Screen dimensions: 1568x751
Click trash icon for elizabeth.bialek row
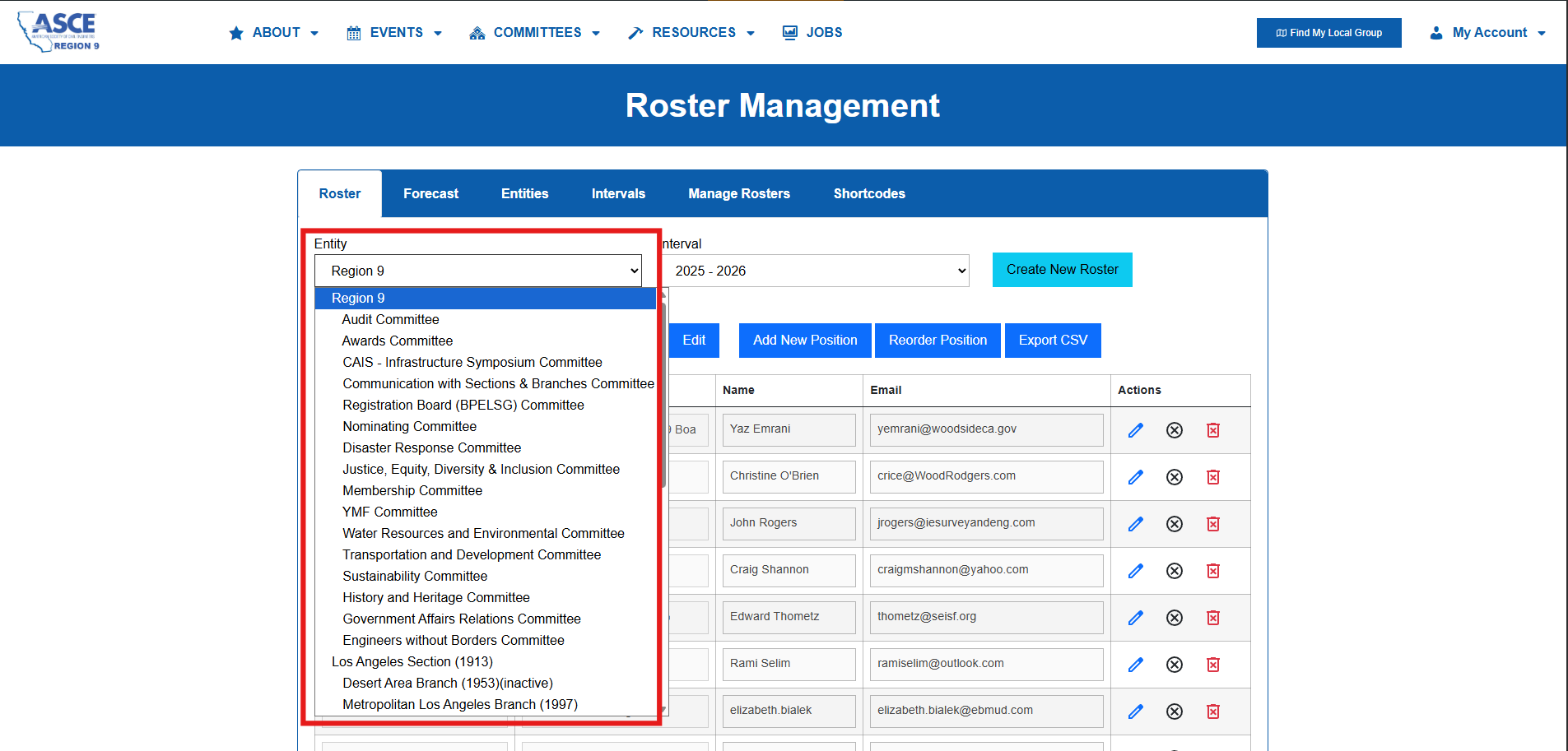pyautogui.click(x=1213, y=712)
